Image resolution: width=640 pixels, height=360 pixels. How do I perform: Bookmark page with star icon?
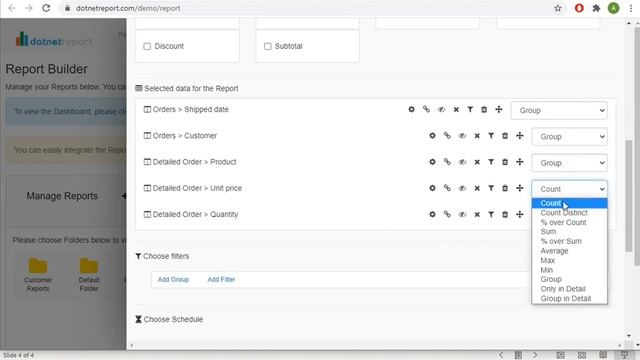click(558, 8)
